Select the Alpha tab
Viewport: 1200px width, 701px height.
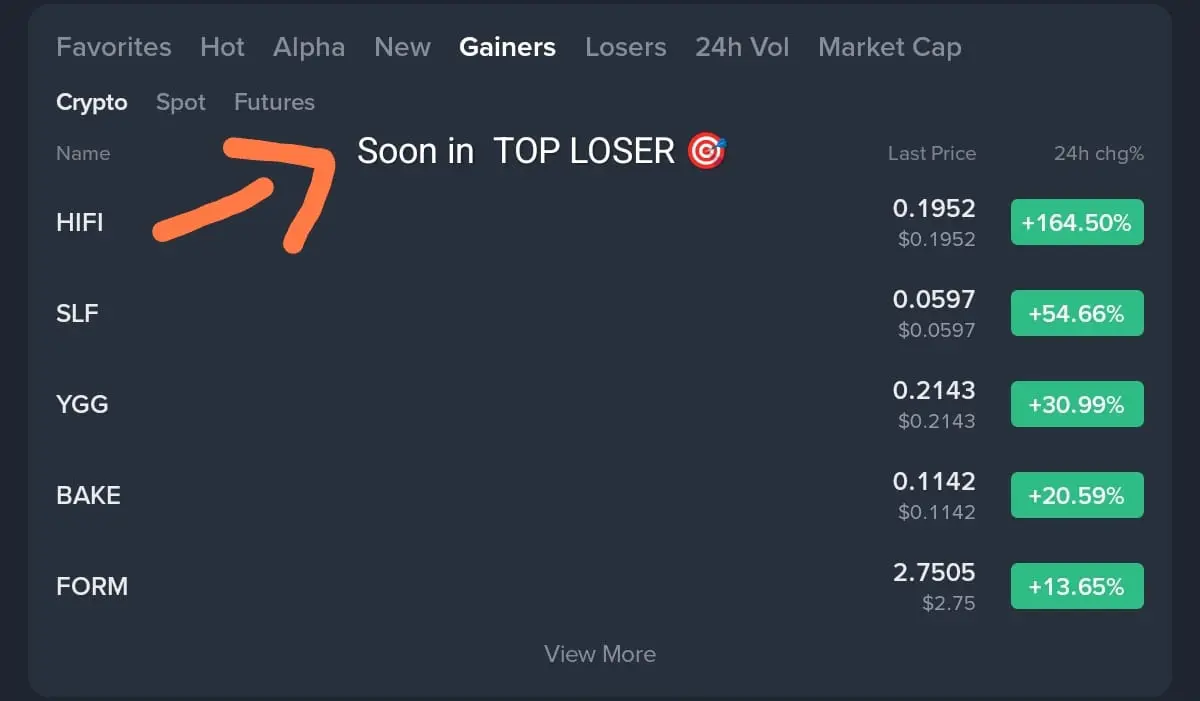(309, 47)
